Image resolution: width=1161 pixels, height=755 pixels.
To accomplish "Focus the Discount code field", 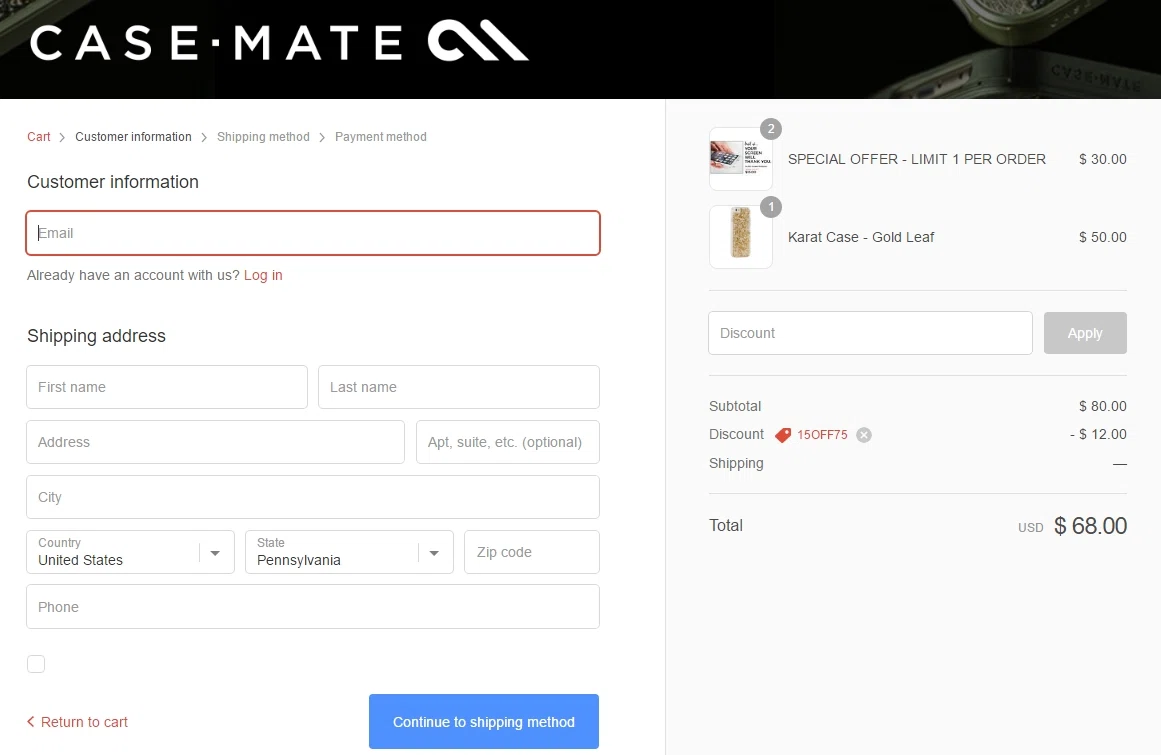I will coord(870,333).
